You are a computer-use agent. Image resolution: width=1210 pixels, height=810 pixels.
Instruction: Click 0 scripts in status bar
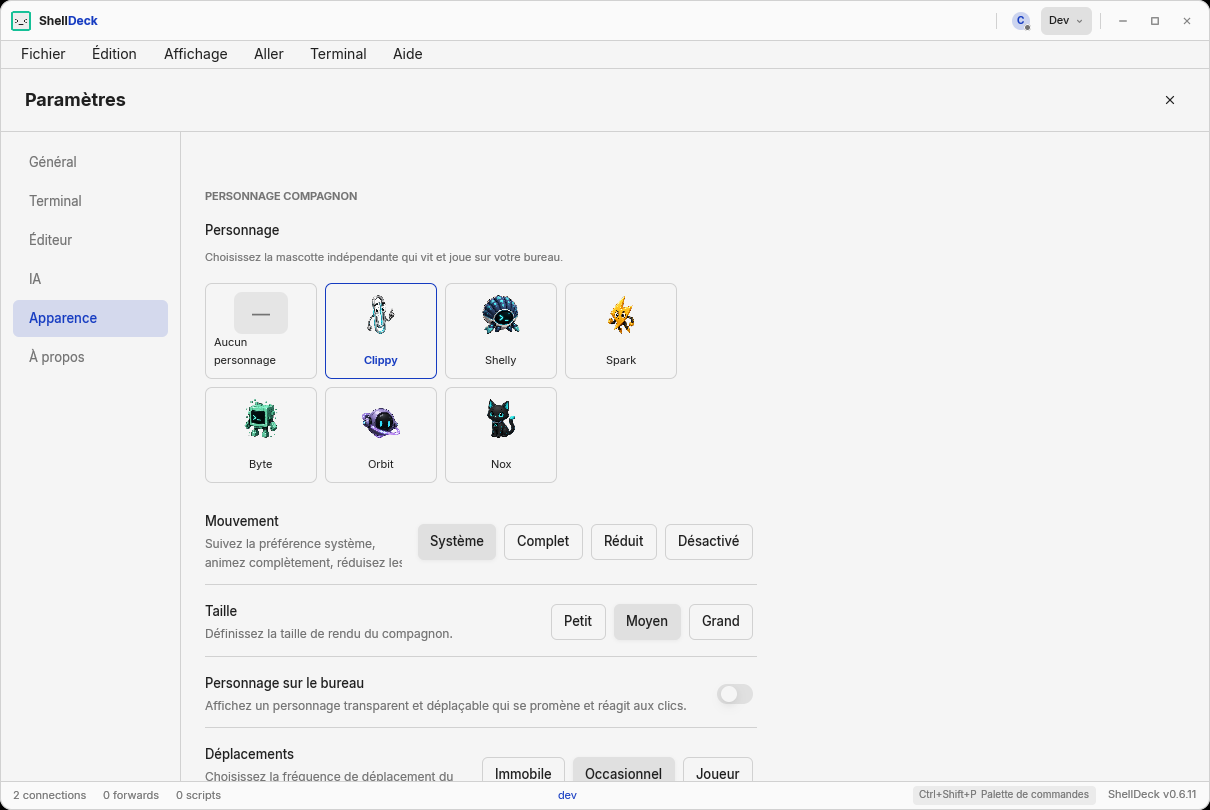pos(198,795)
